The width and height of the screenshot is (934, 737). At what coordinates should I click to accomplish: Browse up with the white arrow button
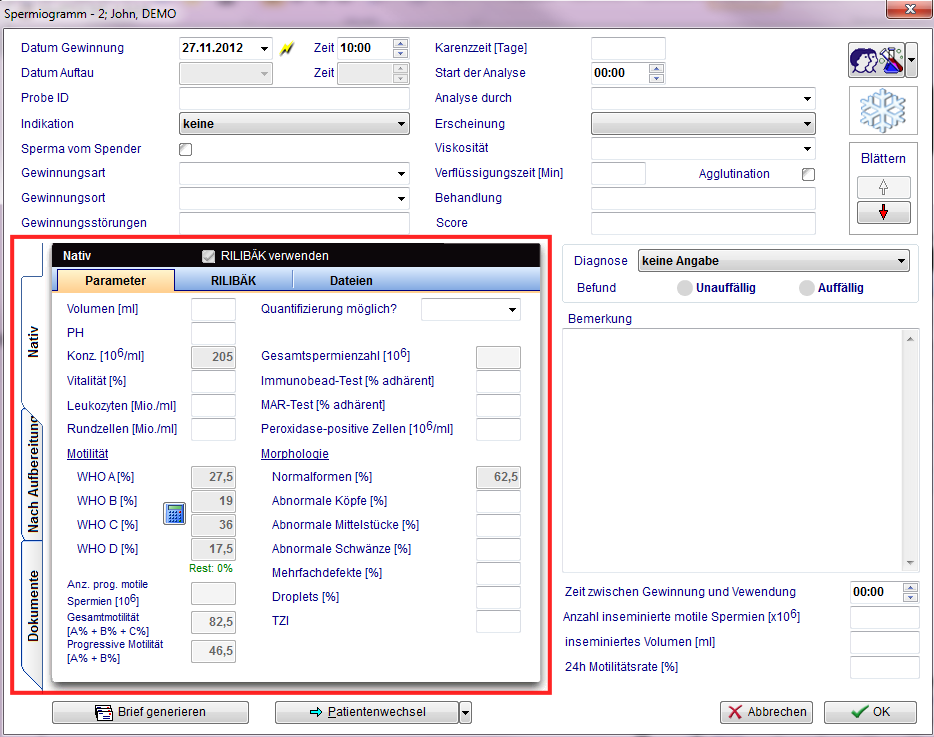pos(883,187)
